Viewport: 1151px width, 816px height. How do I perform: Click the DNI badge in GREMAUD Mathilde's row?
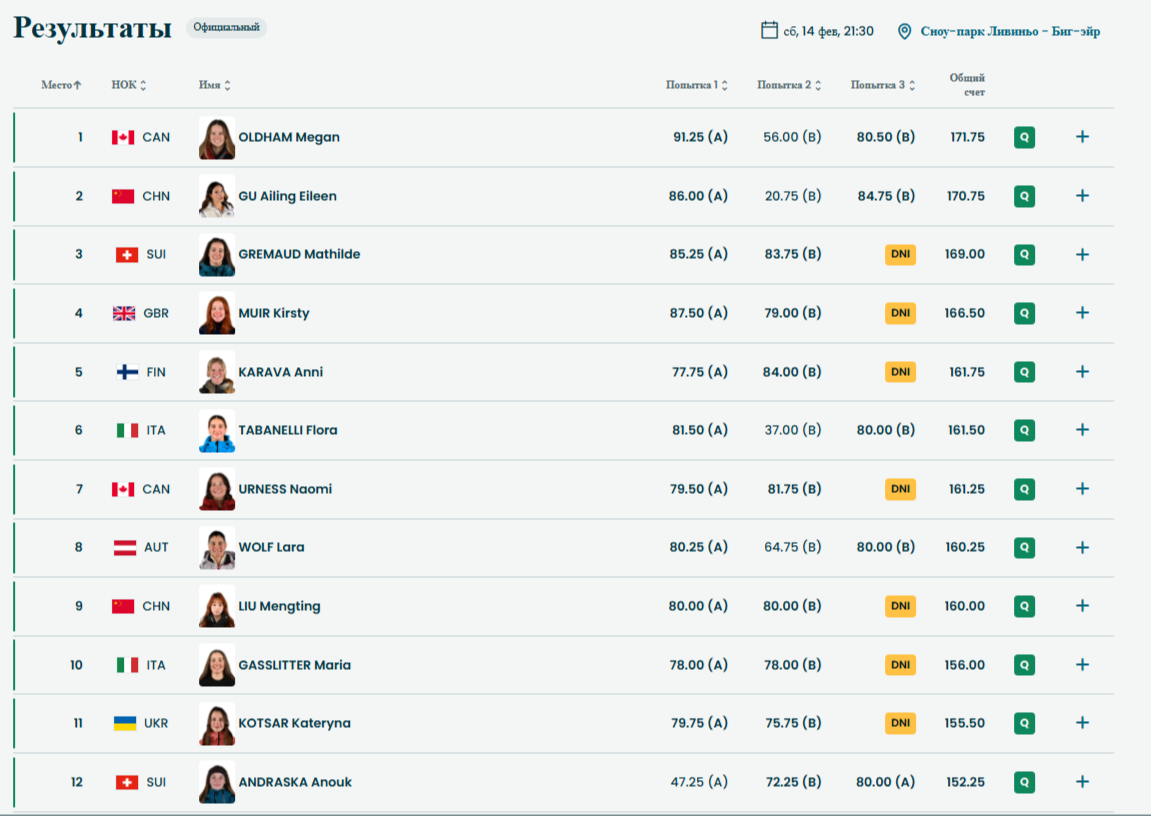[900, 254]
